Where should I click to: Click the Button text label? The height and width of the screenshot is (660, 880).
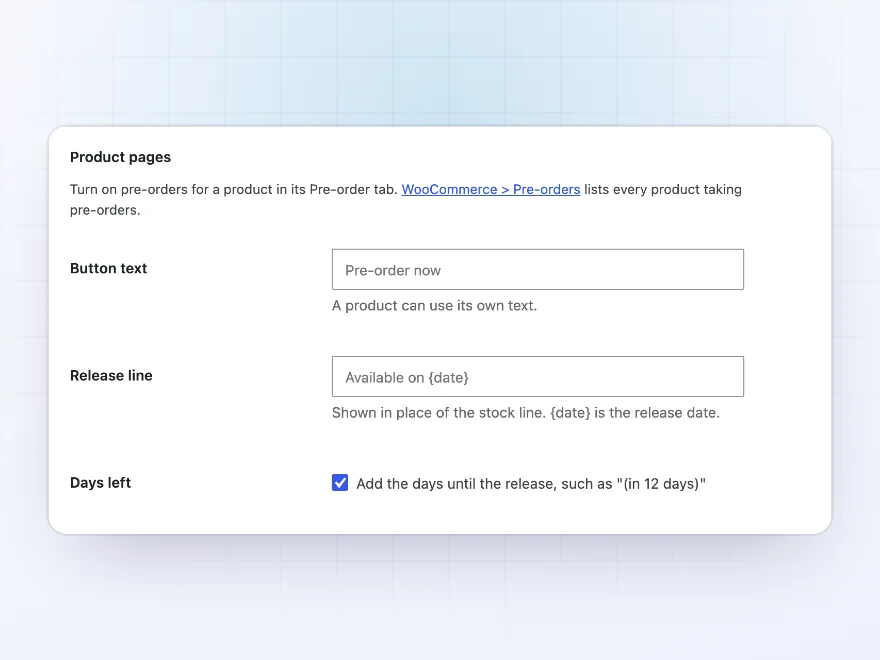pyautogui.click(x=108, y=268)
